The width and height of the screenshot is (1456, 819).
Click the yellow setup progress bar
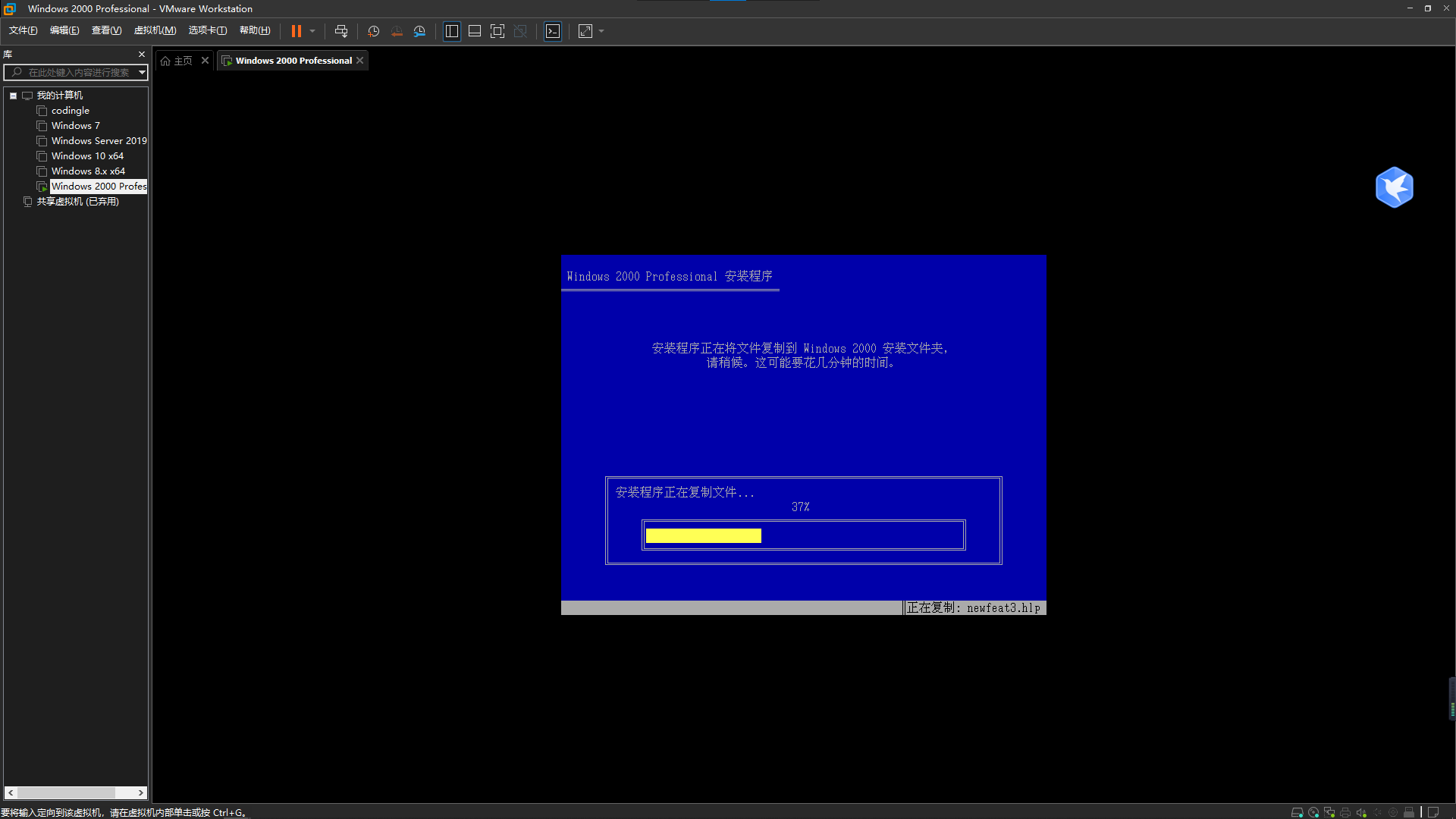(703, 535)
